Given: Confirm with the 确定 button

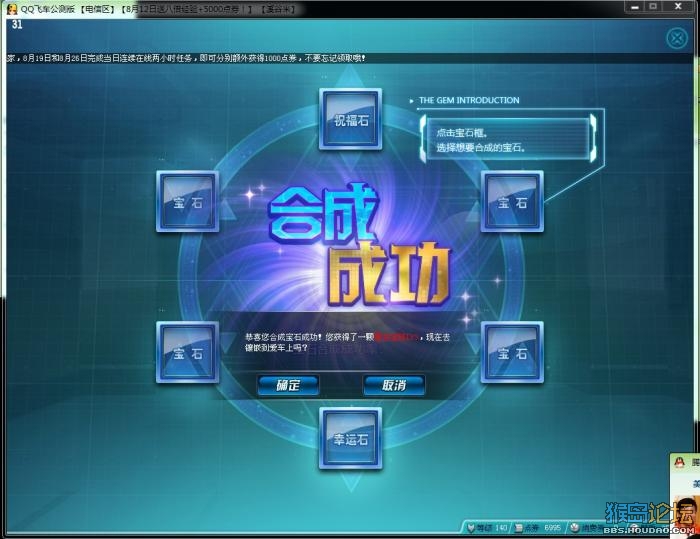Looking at the screenshot, I should click(288, 385).
